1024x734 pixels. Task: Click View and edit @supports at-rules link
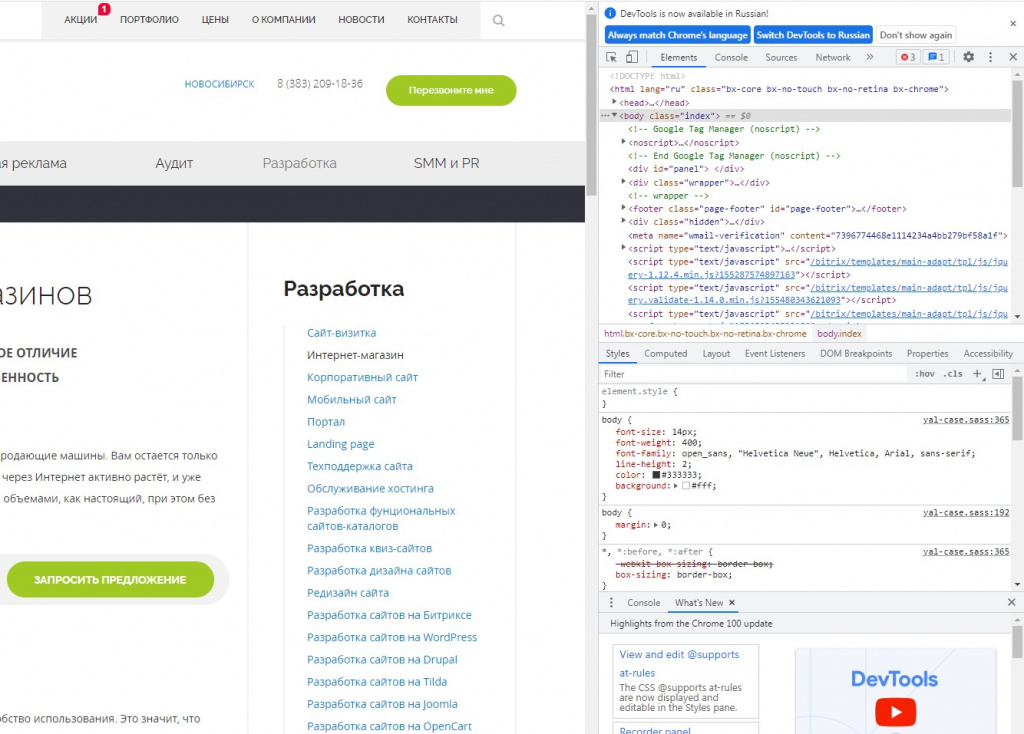679,663
